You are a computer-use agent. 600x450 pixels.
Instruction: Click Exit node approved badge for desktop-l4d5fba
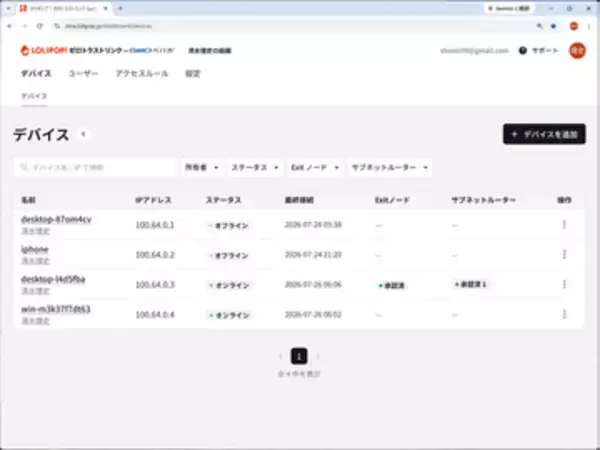[391, 285]
